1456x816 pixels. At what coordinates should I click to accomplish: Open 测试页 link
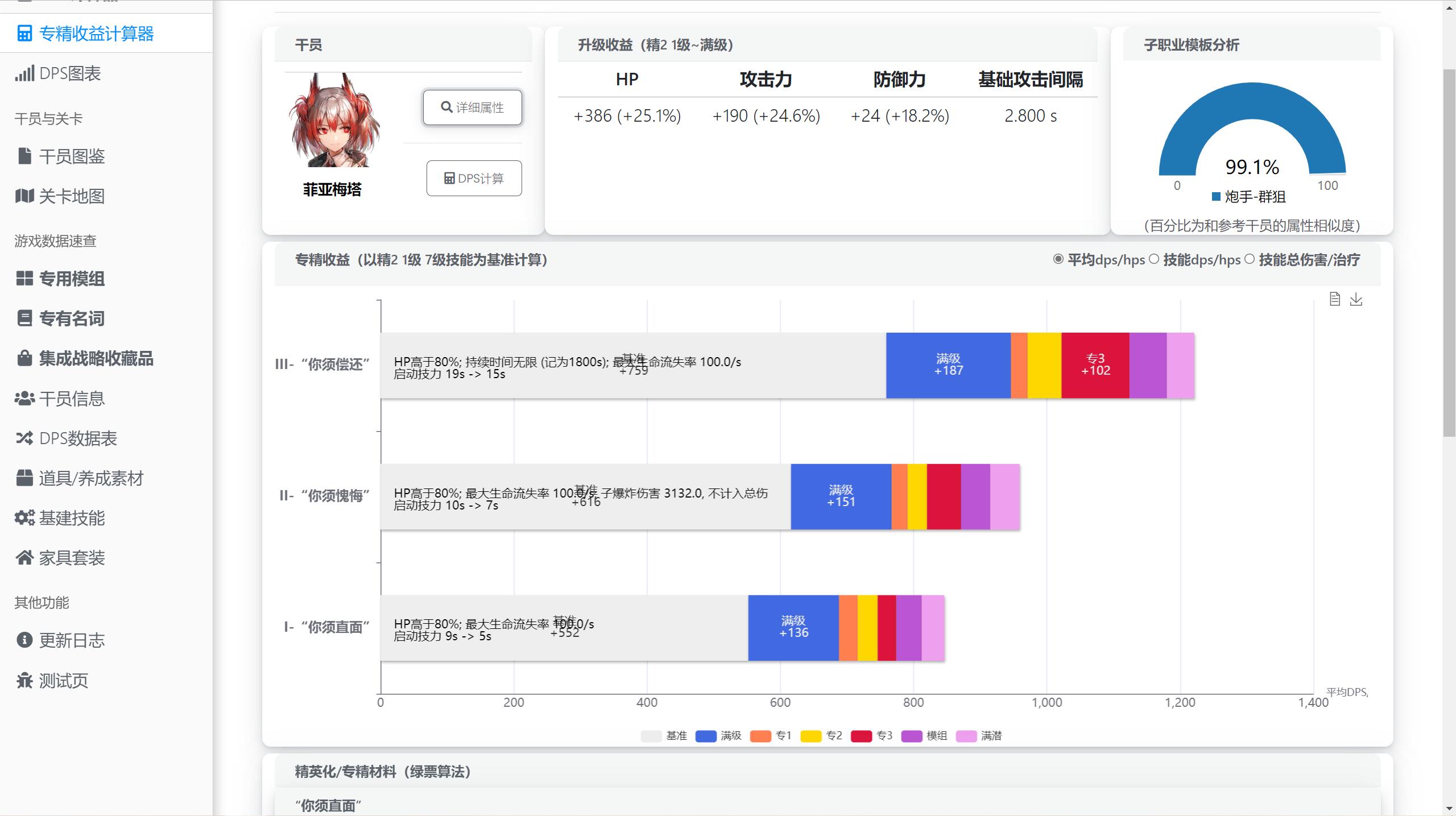pos(63,681)
